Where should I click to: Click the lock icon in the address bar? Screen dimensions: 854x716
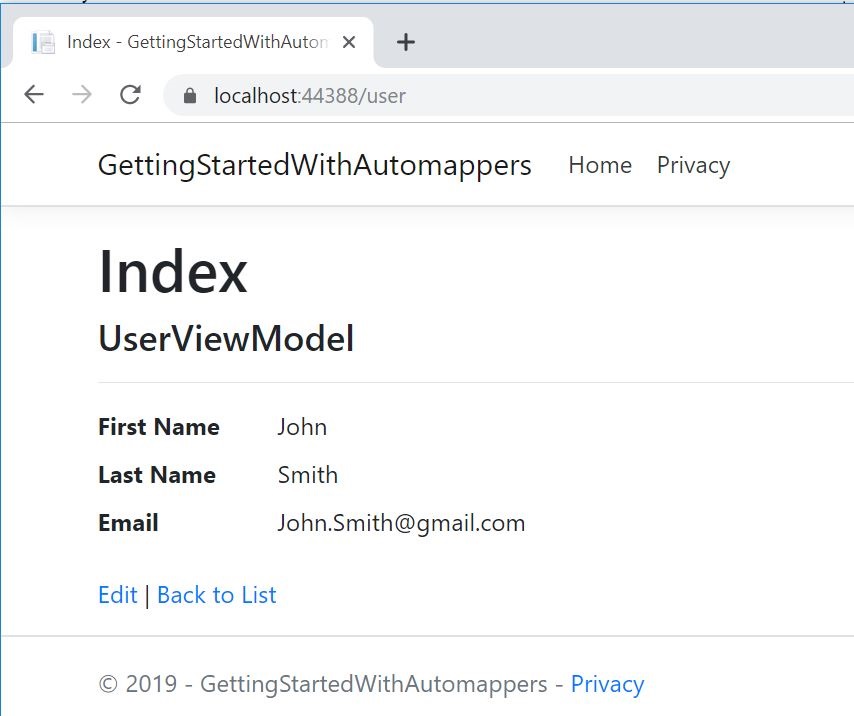(191, 96)
